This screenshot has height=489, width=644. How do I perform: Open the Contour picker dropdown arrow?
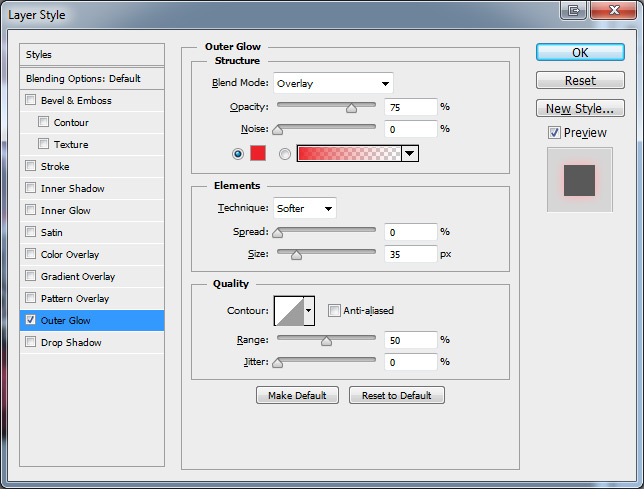(309, 312)
